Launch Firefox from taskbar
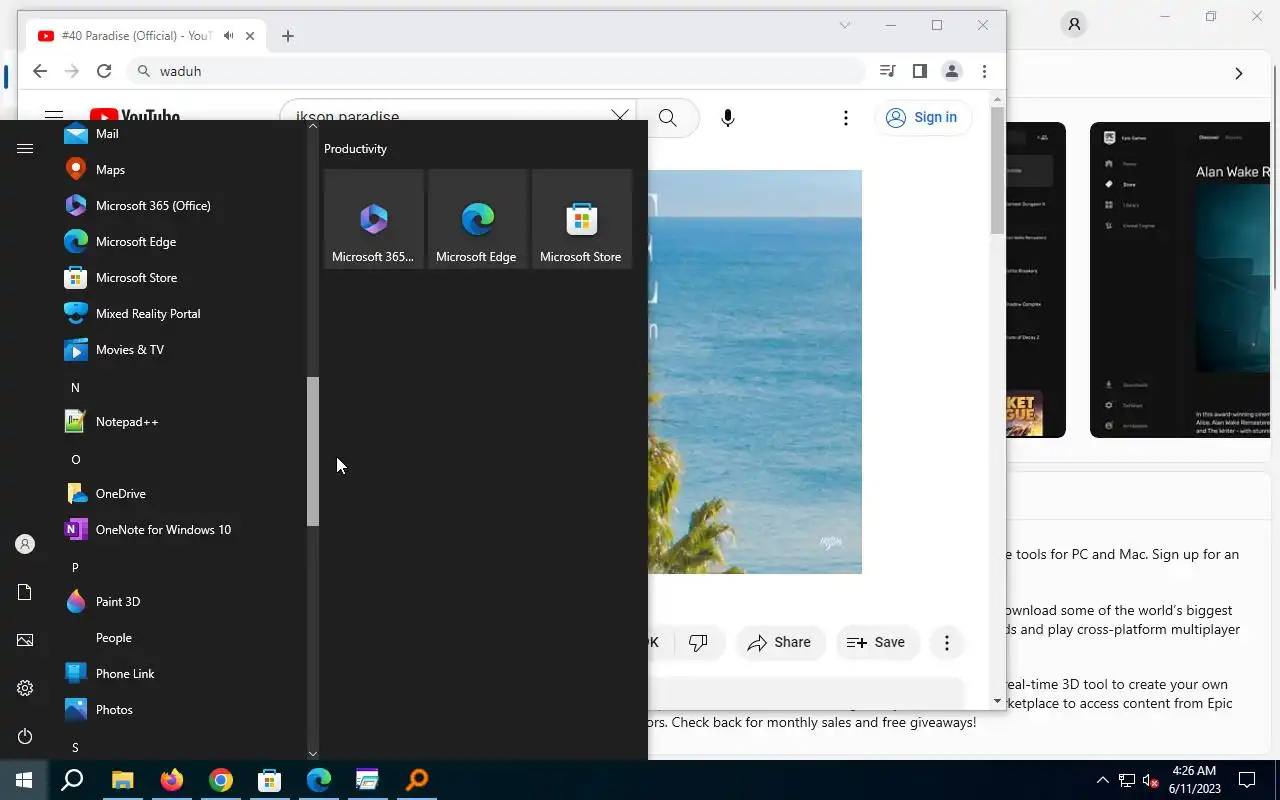The height and width of the screenshot is (800, 1280). [172, 780]
